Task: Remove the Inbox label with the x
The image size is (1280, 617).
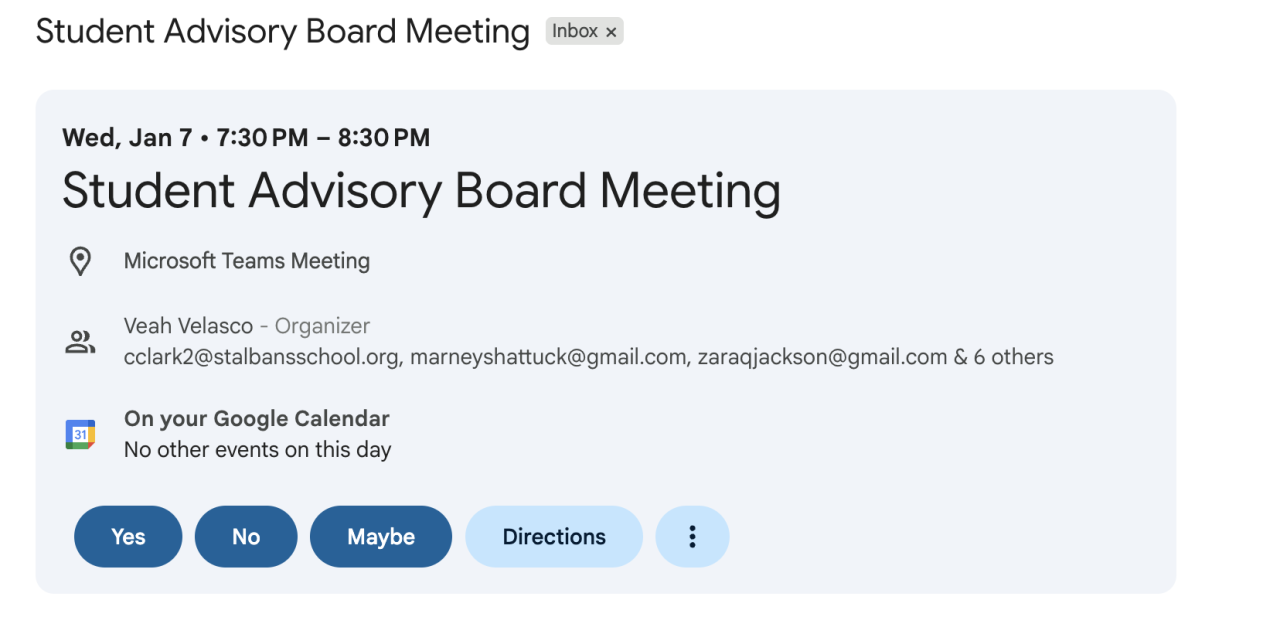Action: 611,32
